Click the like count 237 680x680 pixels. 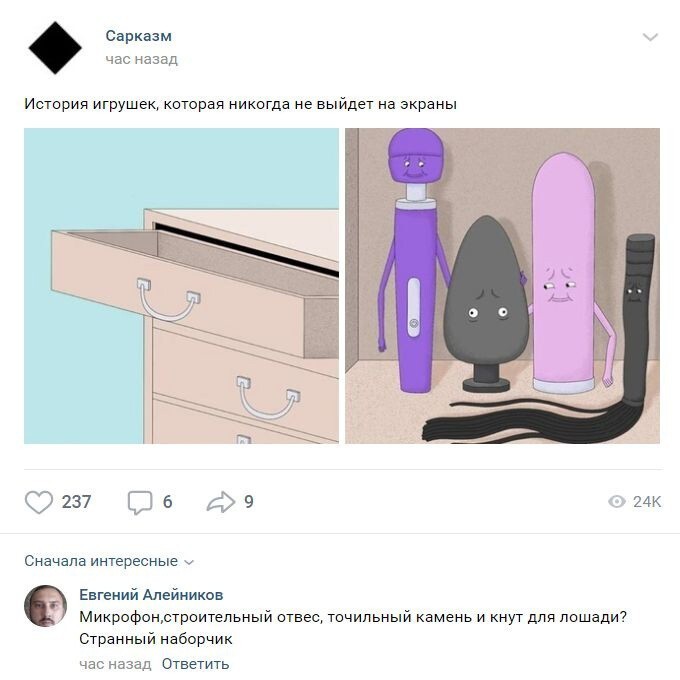point(76,502)
